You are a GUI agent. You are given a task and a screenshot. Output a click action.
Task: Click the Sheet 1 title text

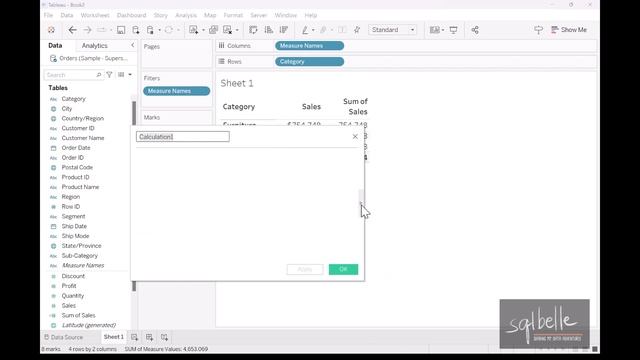[x=237, y=83]
